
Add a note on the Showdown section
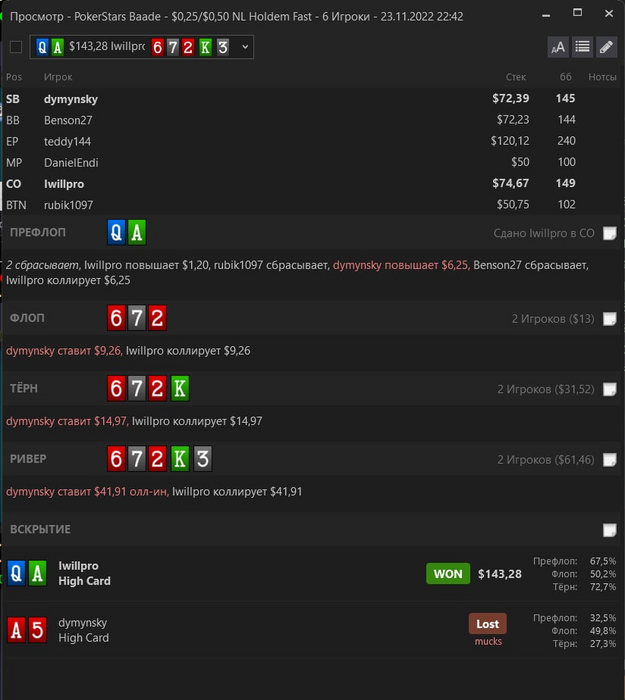pos(610,530)
